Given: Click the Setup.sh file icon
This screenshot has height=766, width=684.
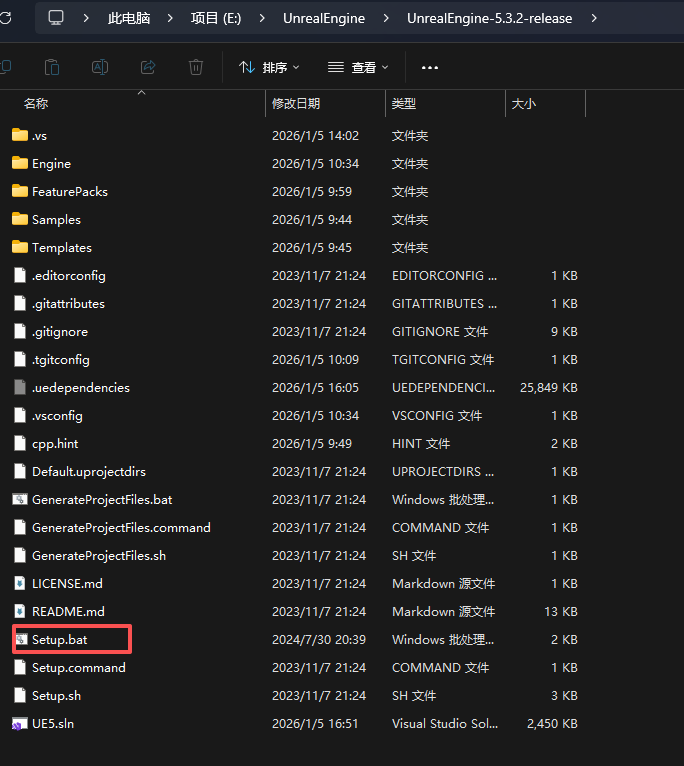Looking at the screenshot, I should pos(20,695).
